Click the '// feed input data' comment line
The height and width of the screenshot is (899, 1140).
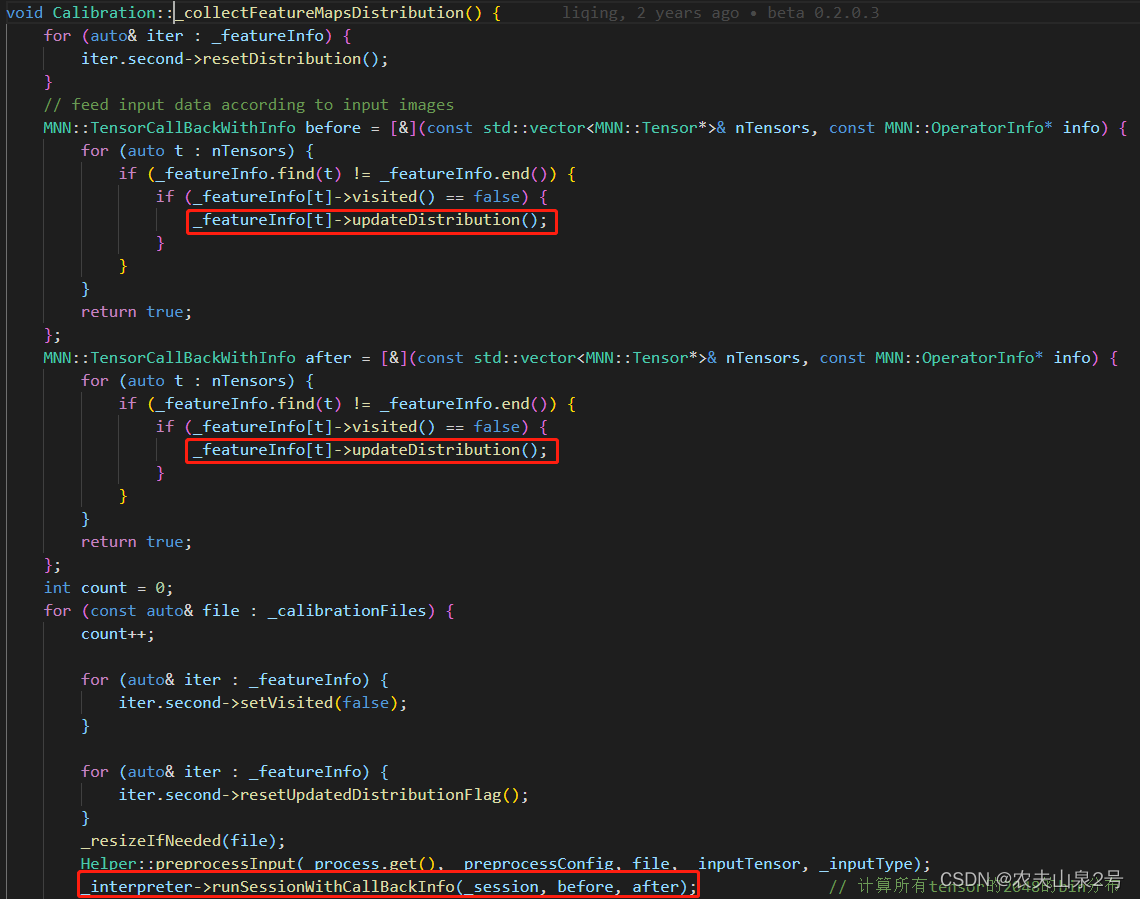(248, 105)
